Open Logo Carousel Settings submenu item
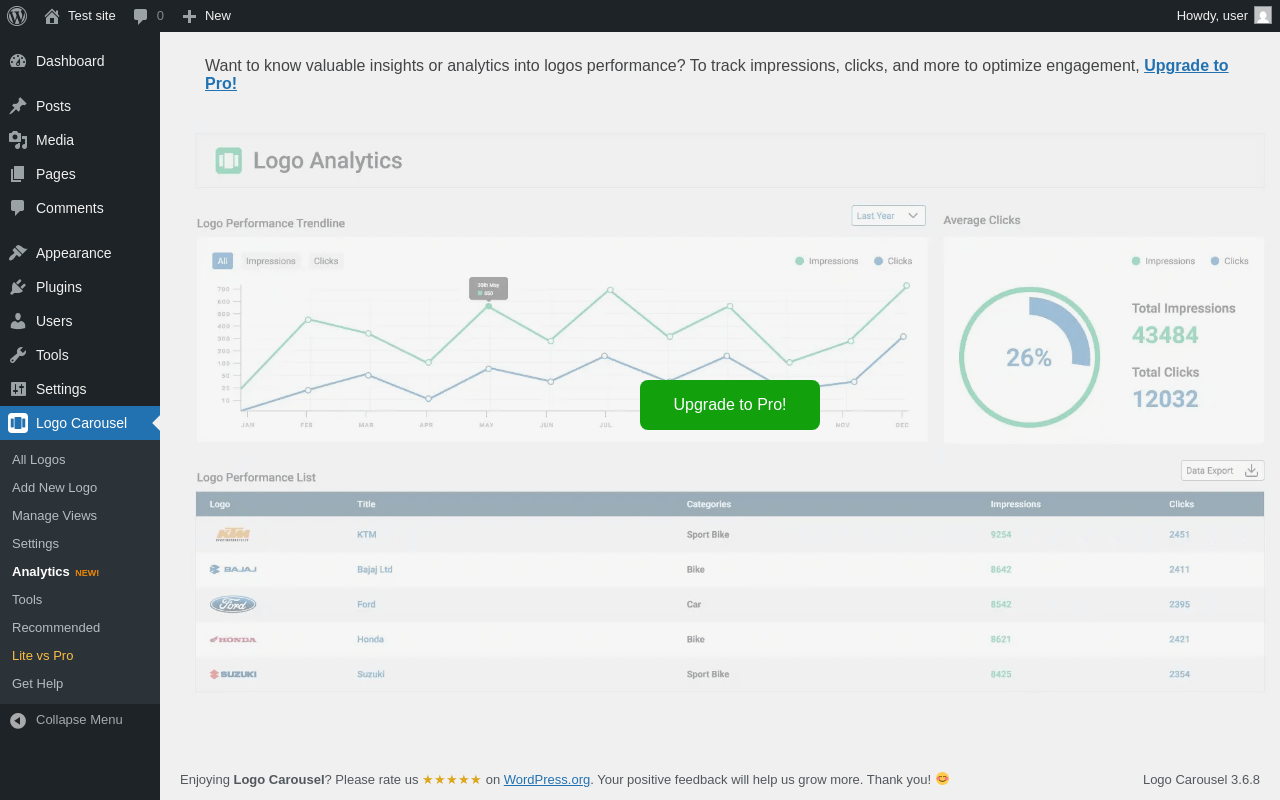The width and height of the screenshot is (1280, 800). (36, 544)
